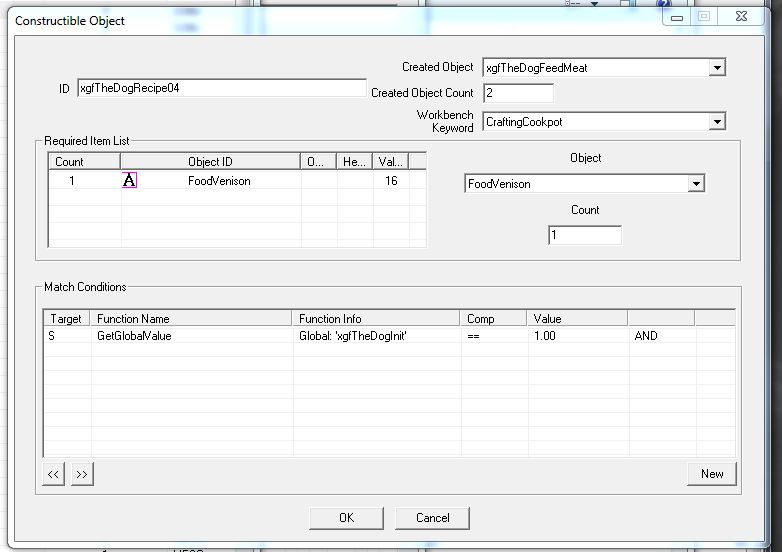
Task: Sort by the Object ID column header
Action: click(210, 161)
